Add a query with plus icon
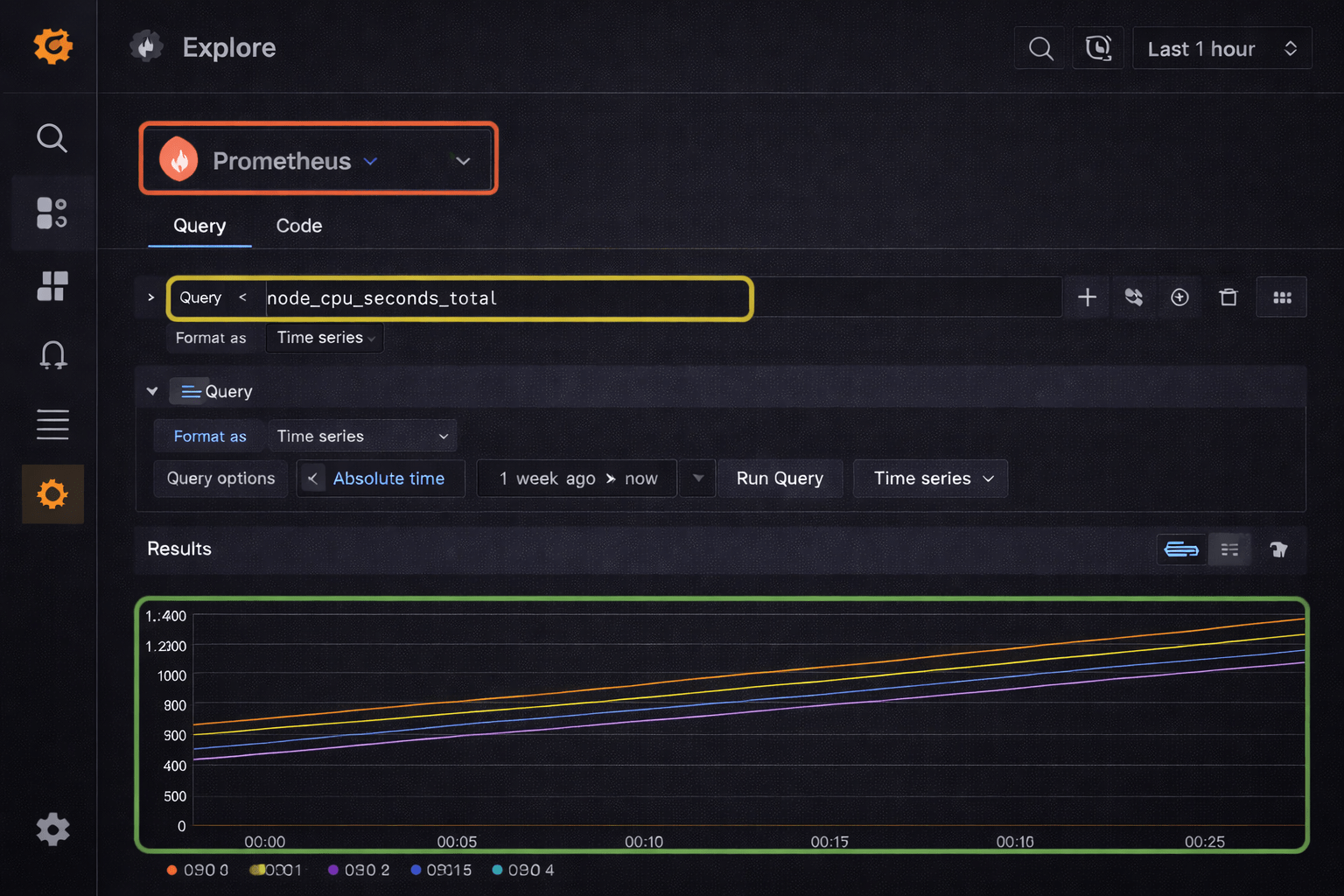1344x896 pixels. click(1087, 297)
